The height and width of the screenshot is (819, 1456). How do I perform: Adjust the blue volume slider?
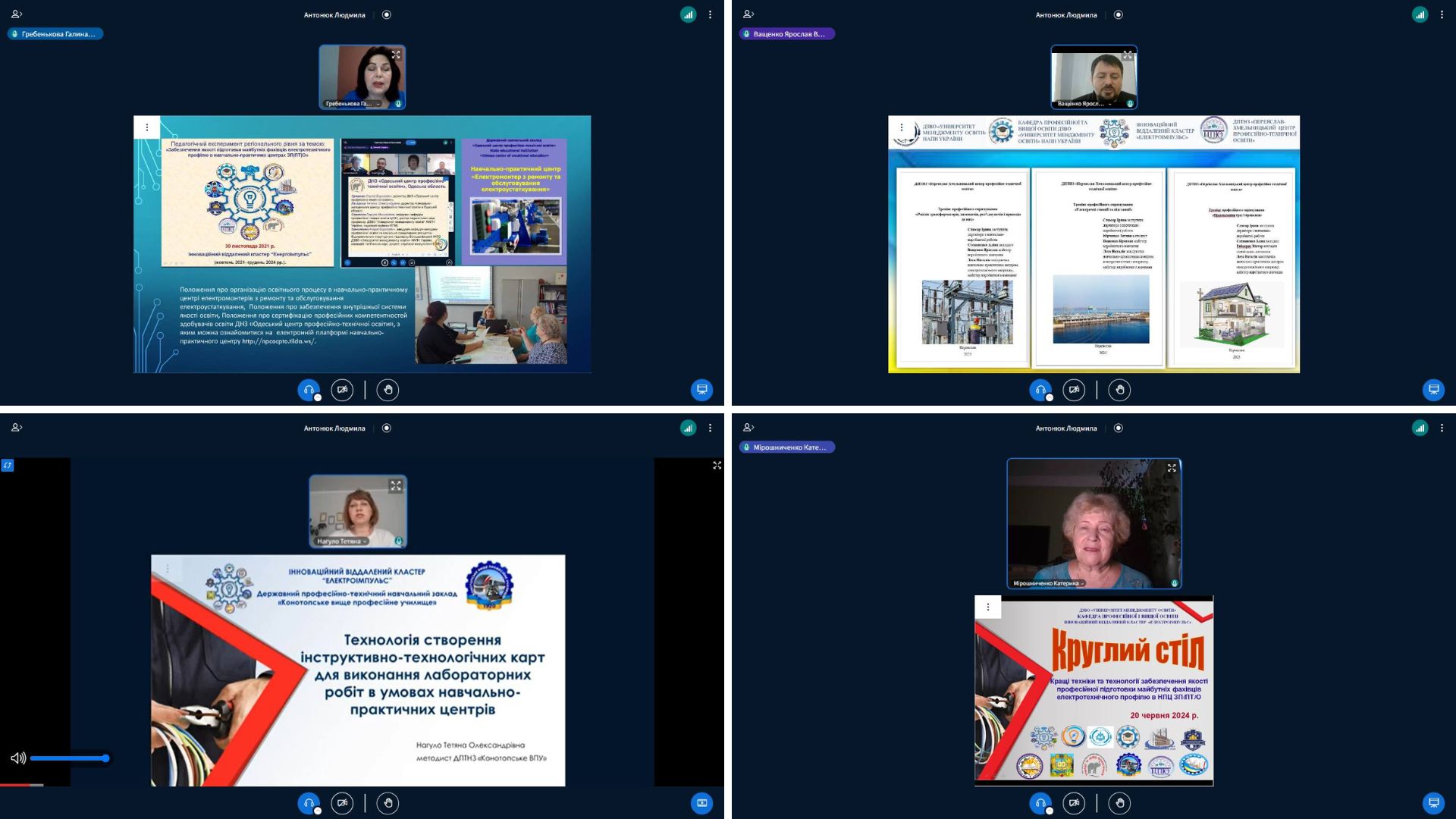click(70, 758)
